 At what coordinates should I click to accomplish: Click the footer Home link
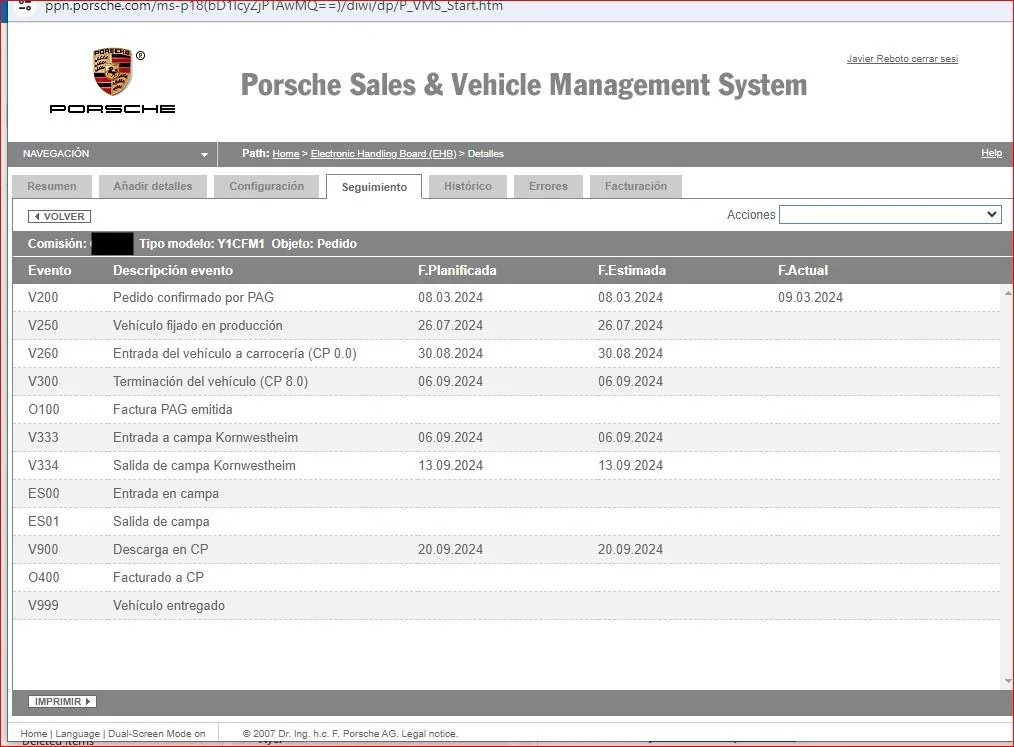[34, 733]
